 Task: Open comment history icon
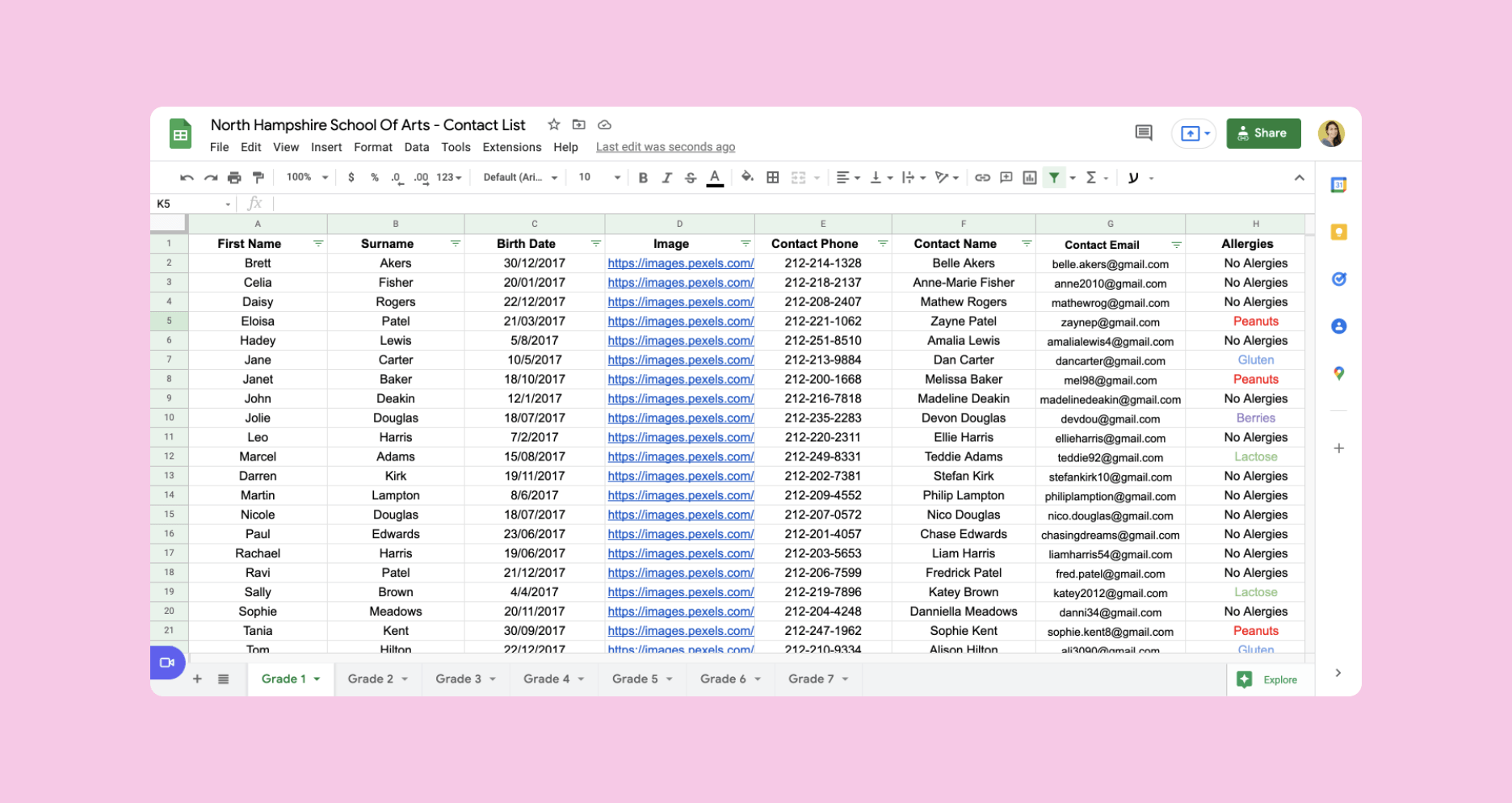tap(1144, 132)
